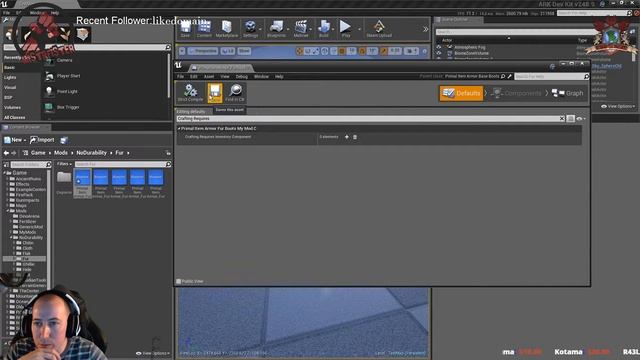Screen dimensions: 640x360
Task: Click the highlighted Save asset icon
Action: click(x=215, y=93)
